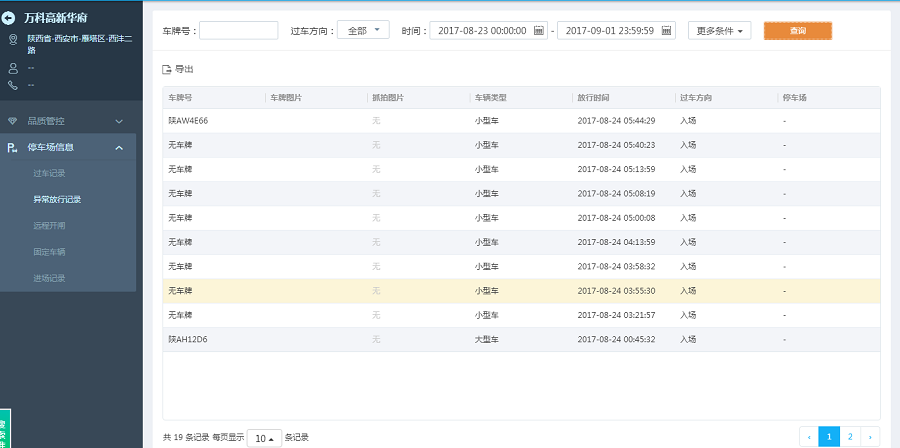This screenshot has width=900, height=448.
Task: Select the plate 陕AW4E66 cell
Action: 188,121
